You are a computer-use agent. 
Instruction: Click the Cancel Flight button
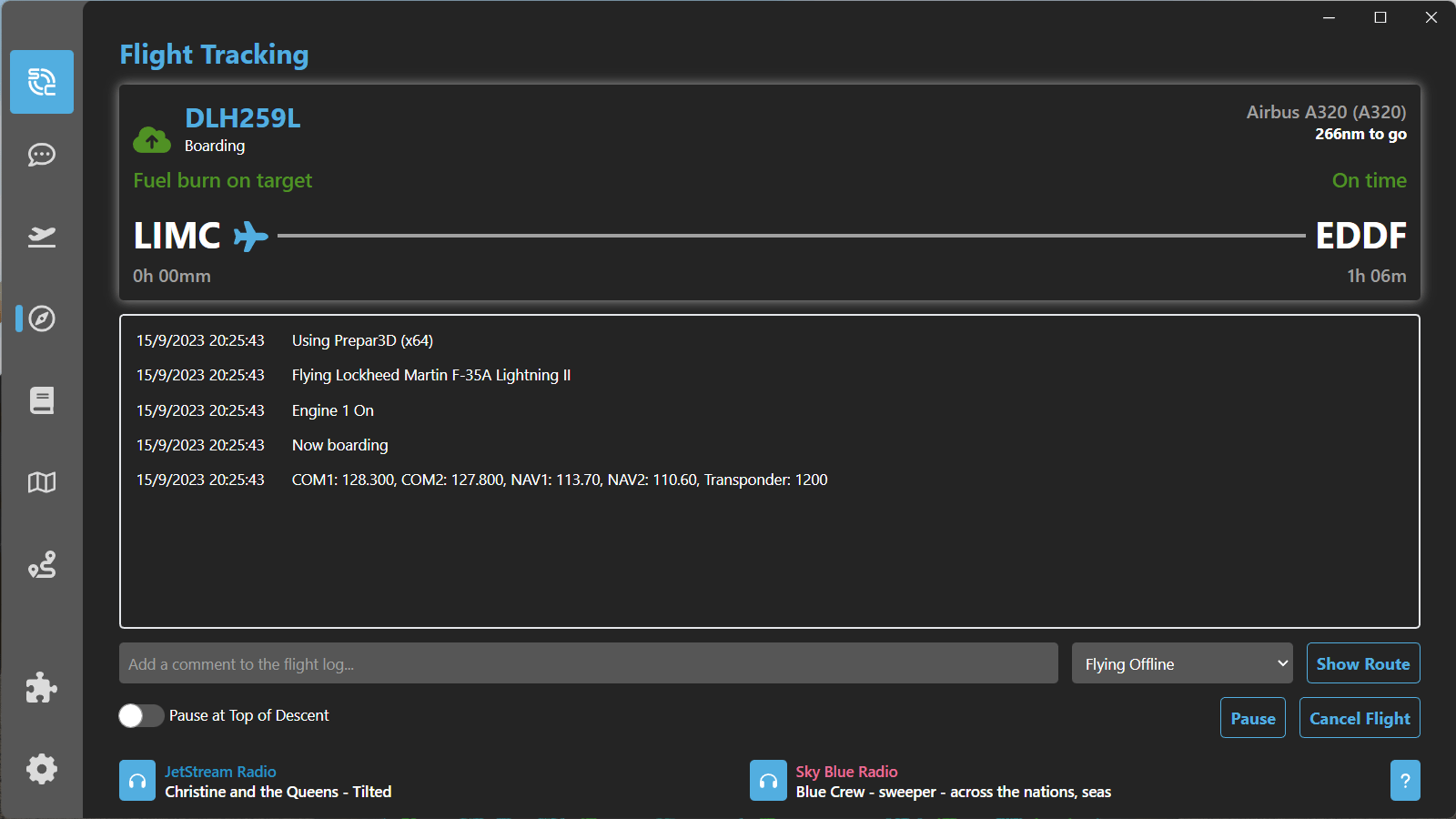pyautogui.click(x=1360, y=718)
